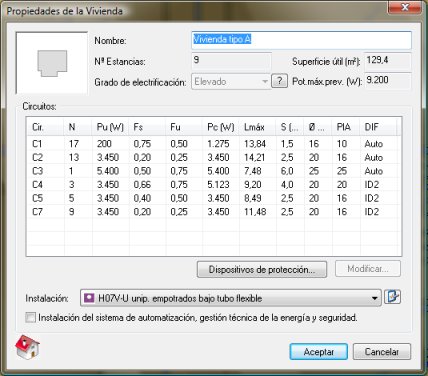
Task: Click the Lmáx column header
Action: [257, 127]
